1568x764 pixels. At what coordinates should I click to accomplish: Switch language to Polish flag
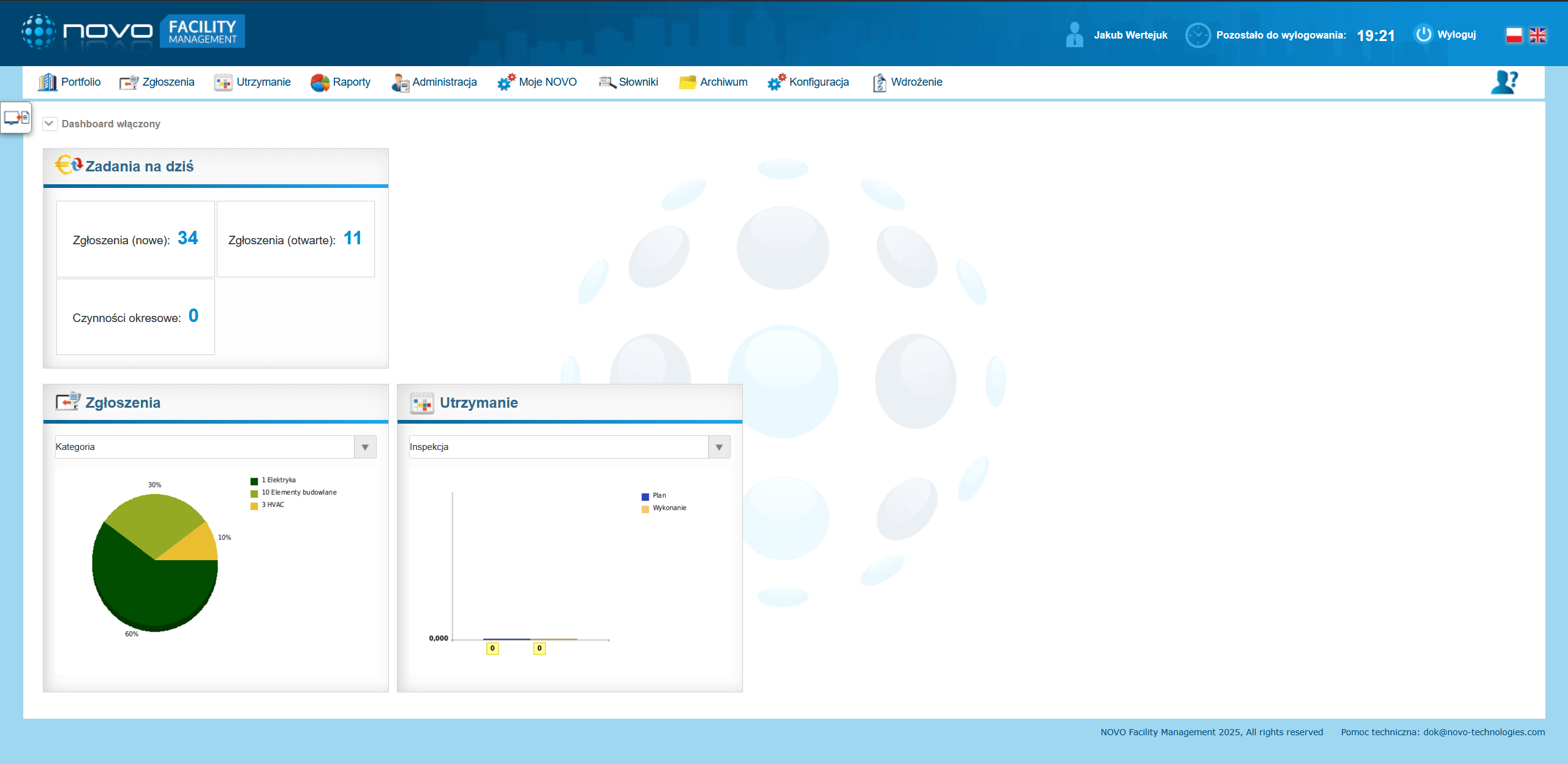tap(1513, 36)
